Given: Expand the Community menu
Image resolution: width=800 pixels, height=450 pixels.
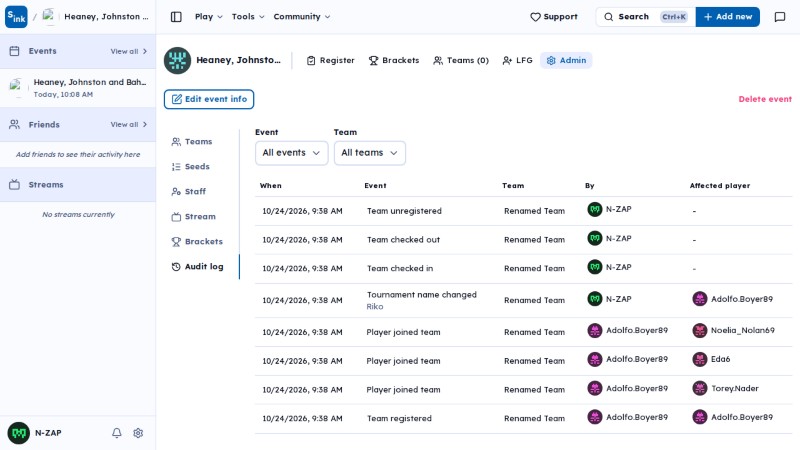Looking at the screenshot, I should [x=302, y=17].
